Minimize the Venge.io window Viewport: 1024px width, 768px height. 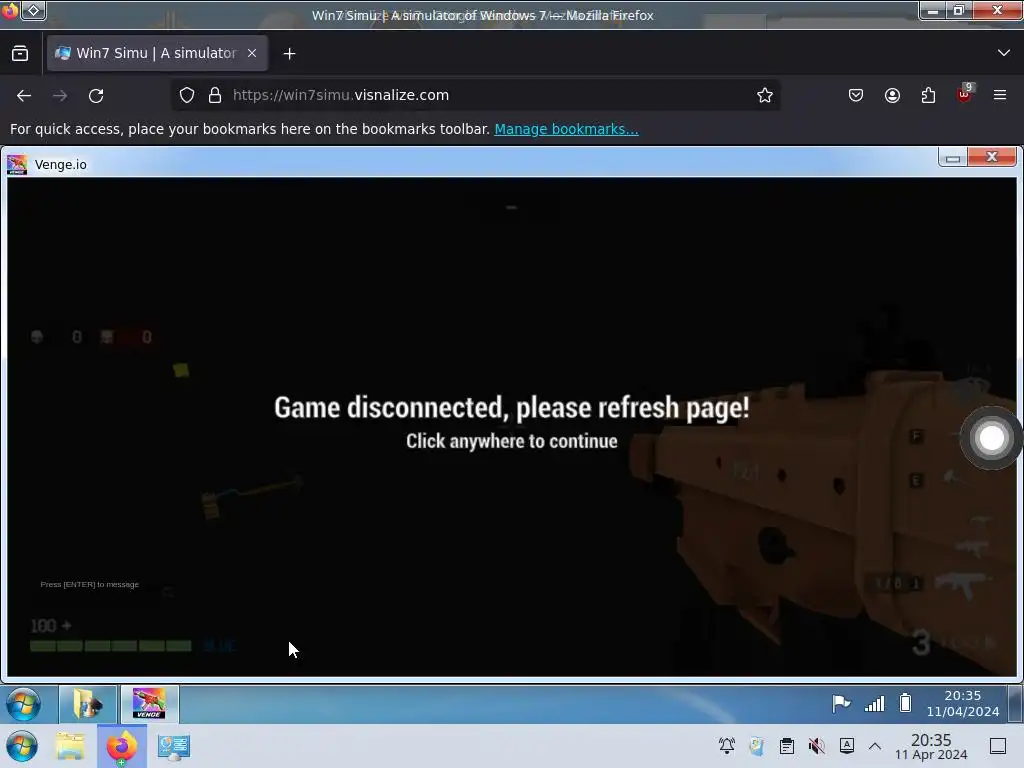[953, 157]
